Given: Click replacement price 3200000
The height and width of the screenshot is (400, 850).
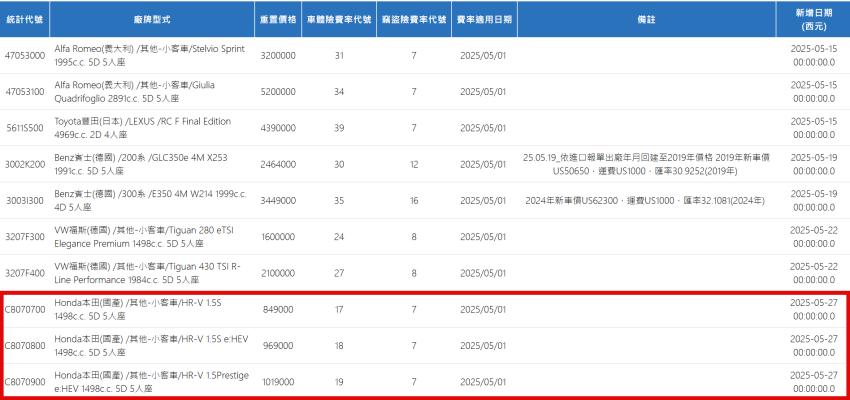Looking at the screenshot, I should click(278, 55).
